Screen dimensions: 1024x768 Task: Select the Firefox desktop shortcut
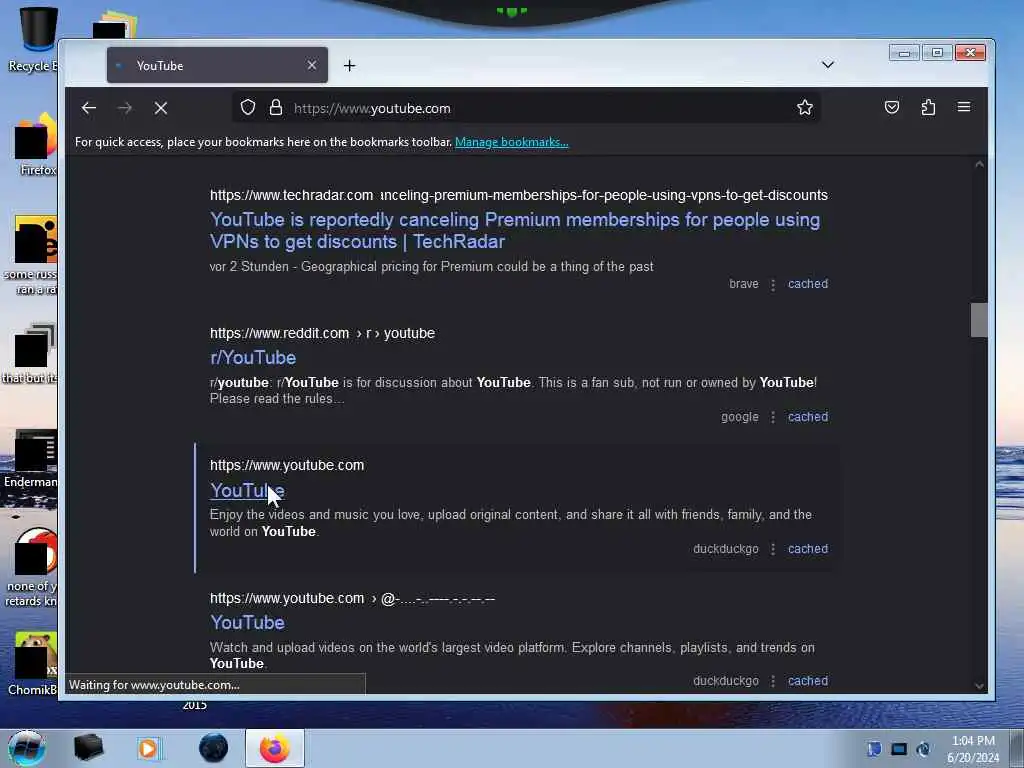(36, 145)
